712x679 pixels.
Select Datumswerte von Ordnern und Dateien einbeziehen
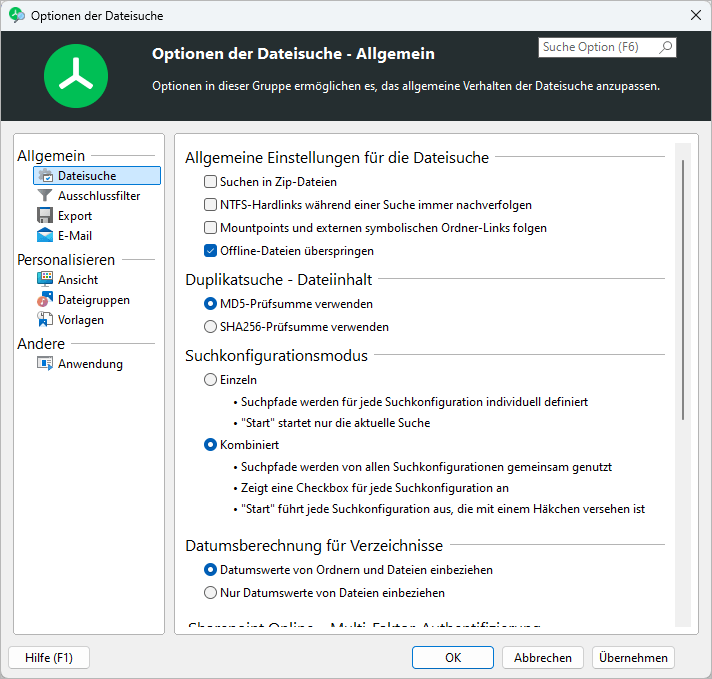210,570
